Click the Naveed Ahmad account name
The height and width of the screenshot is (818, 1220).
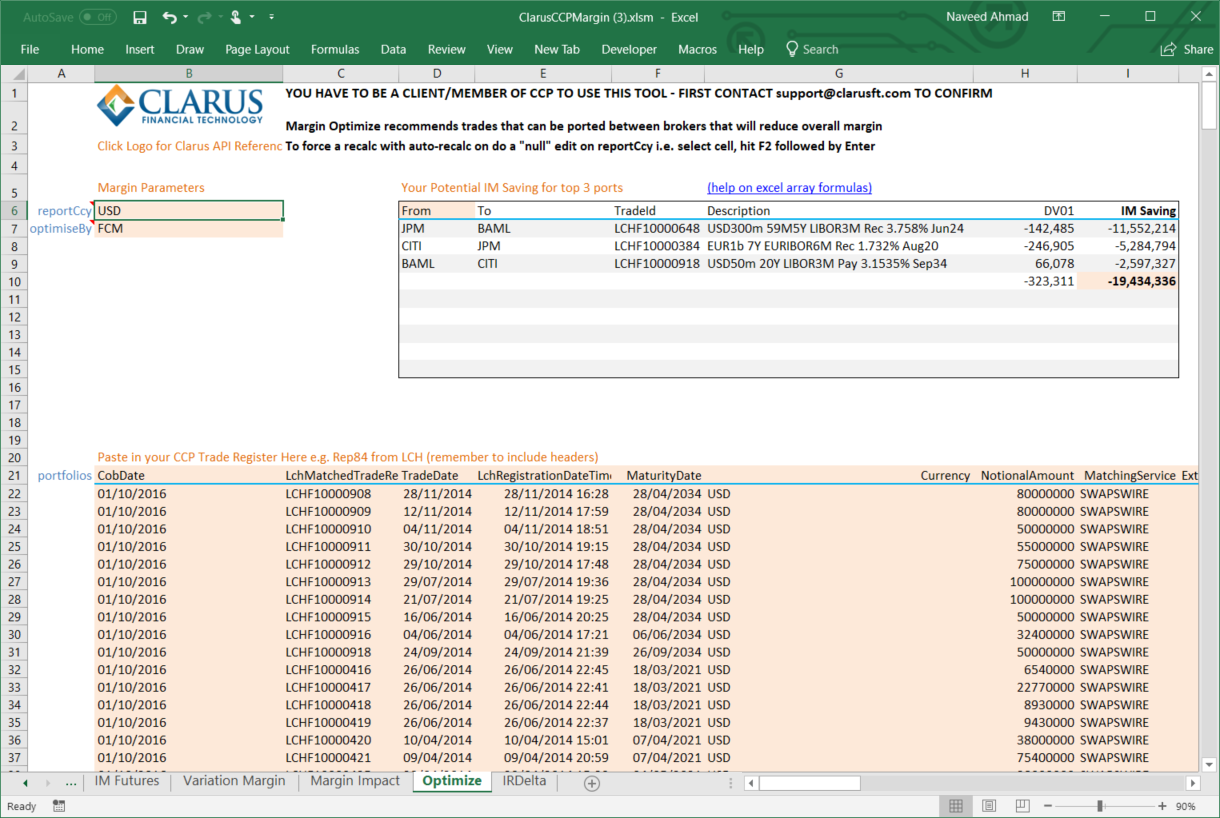pyautogui.click(x=985, y=17)
